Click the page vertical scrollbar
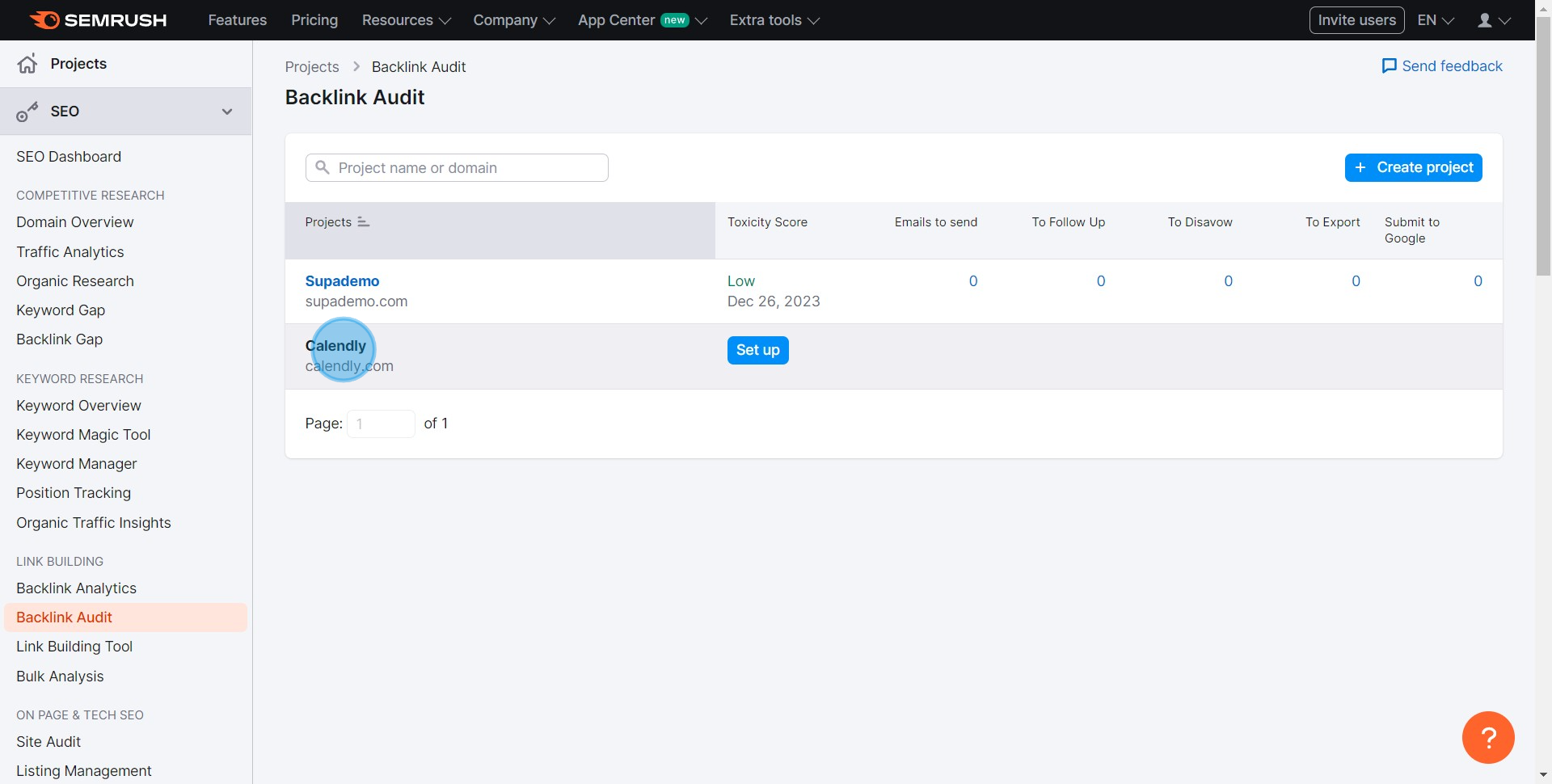1552x784 pixels. [1543, 145]
